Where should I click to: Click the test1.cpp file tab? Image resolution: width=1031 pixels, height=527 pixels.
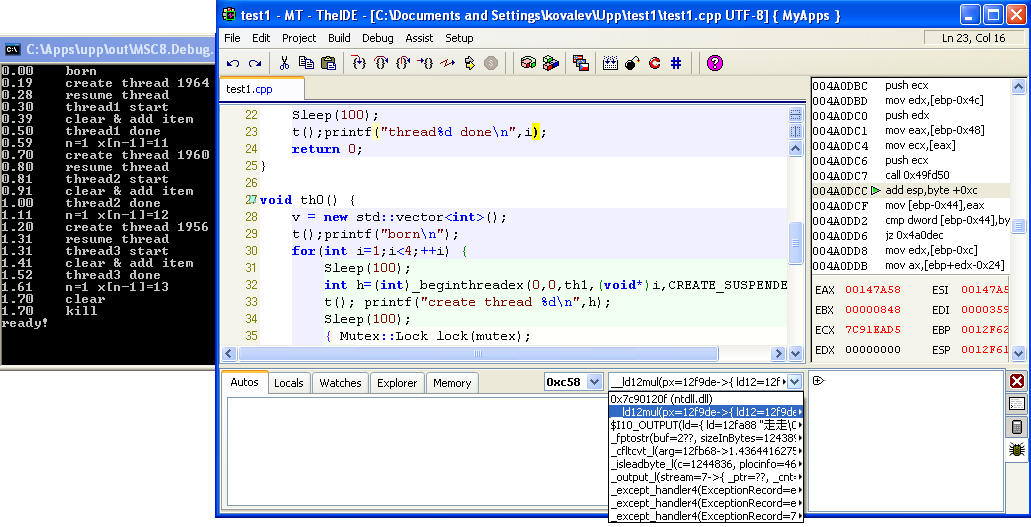[249, 89]
